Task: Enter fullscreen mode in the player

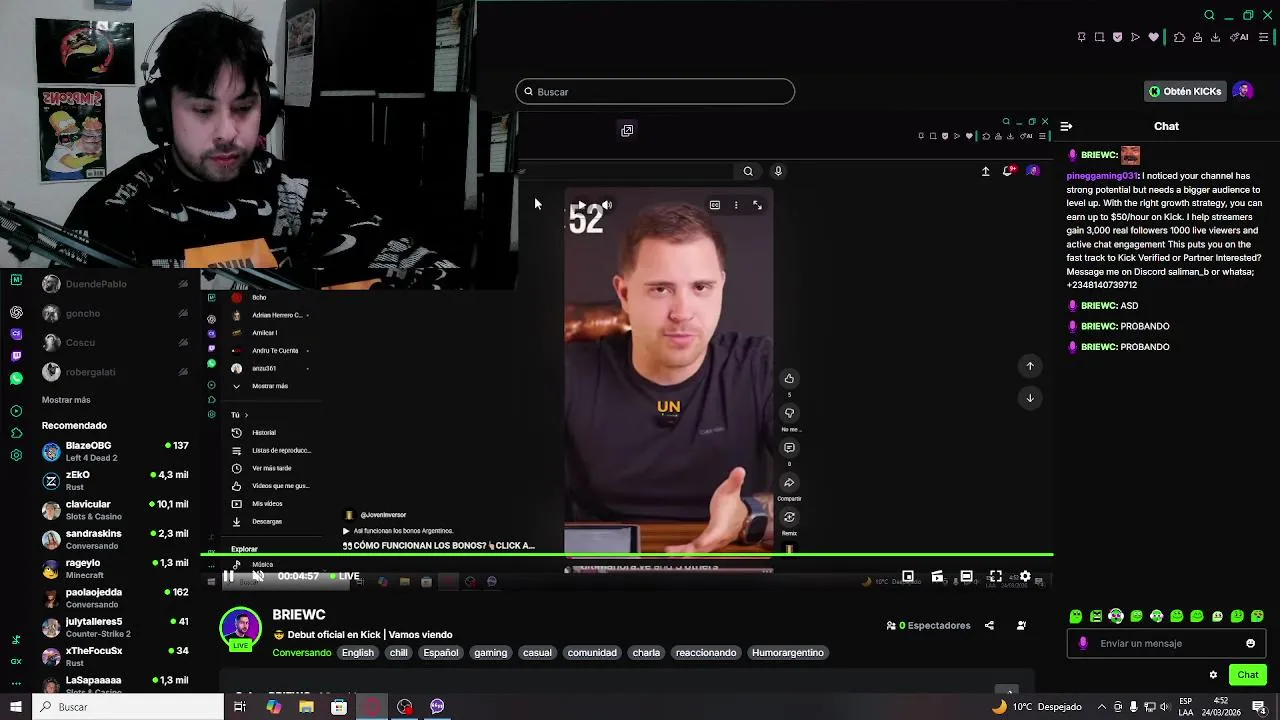Action: tap(996, 576)
